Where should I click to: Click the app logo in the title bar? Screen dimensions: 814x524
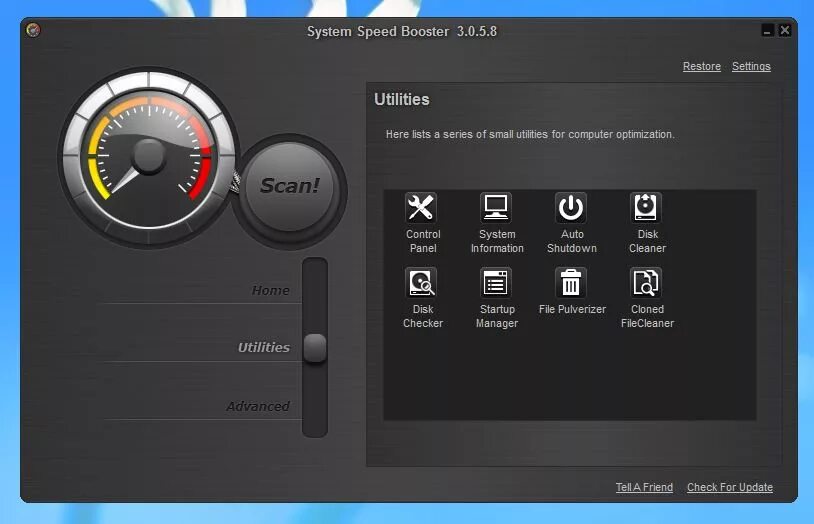pyautogui.click(x=33, y=30)
